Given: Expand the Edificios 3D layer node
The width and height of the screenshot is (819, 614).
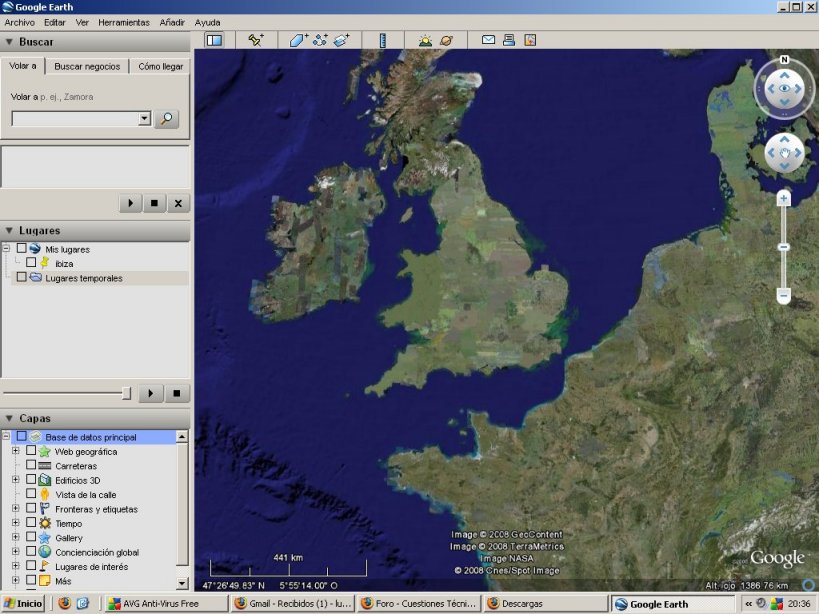Looking at the screenshot, I should point(16,479).
